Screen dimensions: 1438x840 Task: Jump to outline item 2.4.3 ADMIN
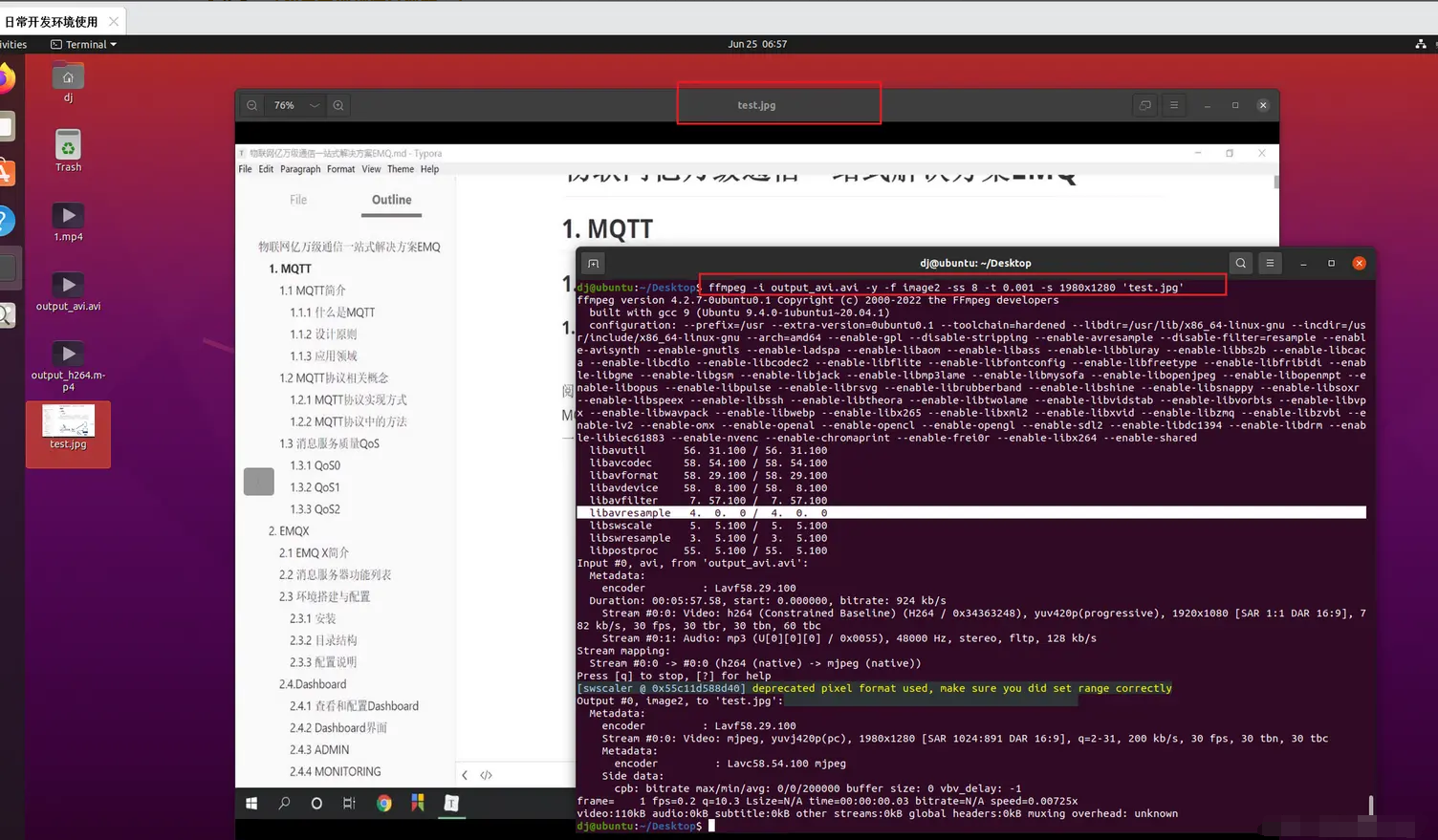(319, 750)
